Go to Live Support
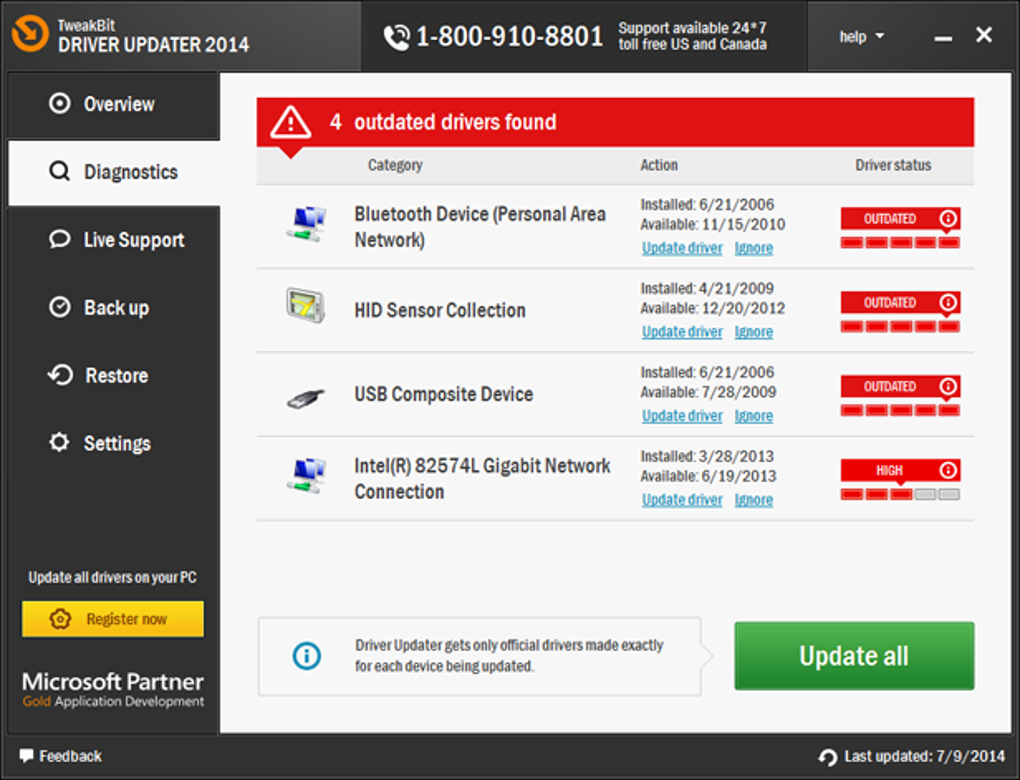 pyautogui.click(x=114, y=240)
